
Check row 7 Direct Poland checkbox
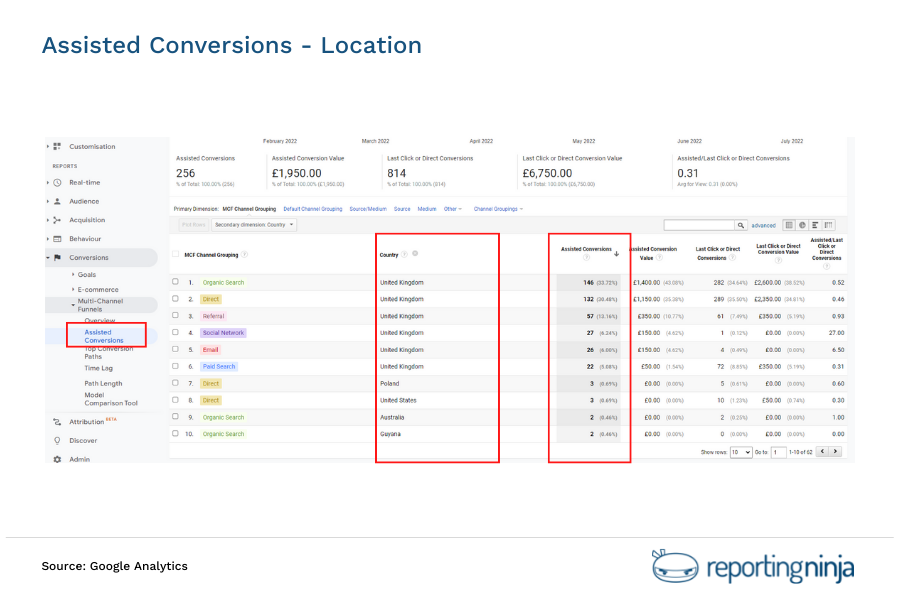pyautogui.click(x=176, y=382)
